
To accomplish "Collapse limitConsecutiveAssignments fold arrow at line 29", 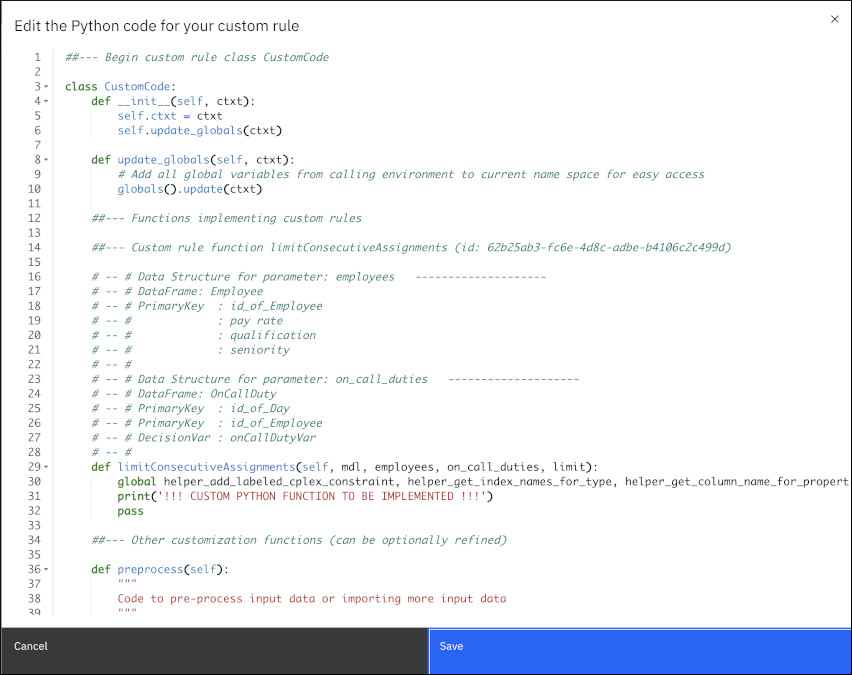I will [46, 467].
